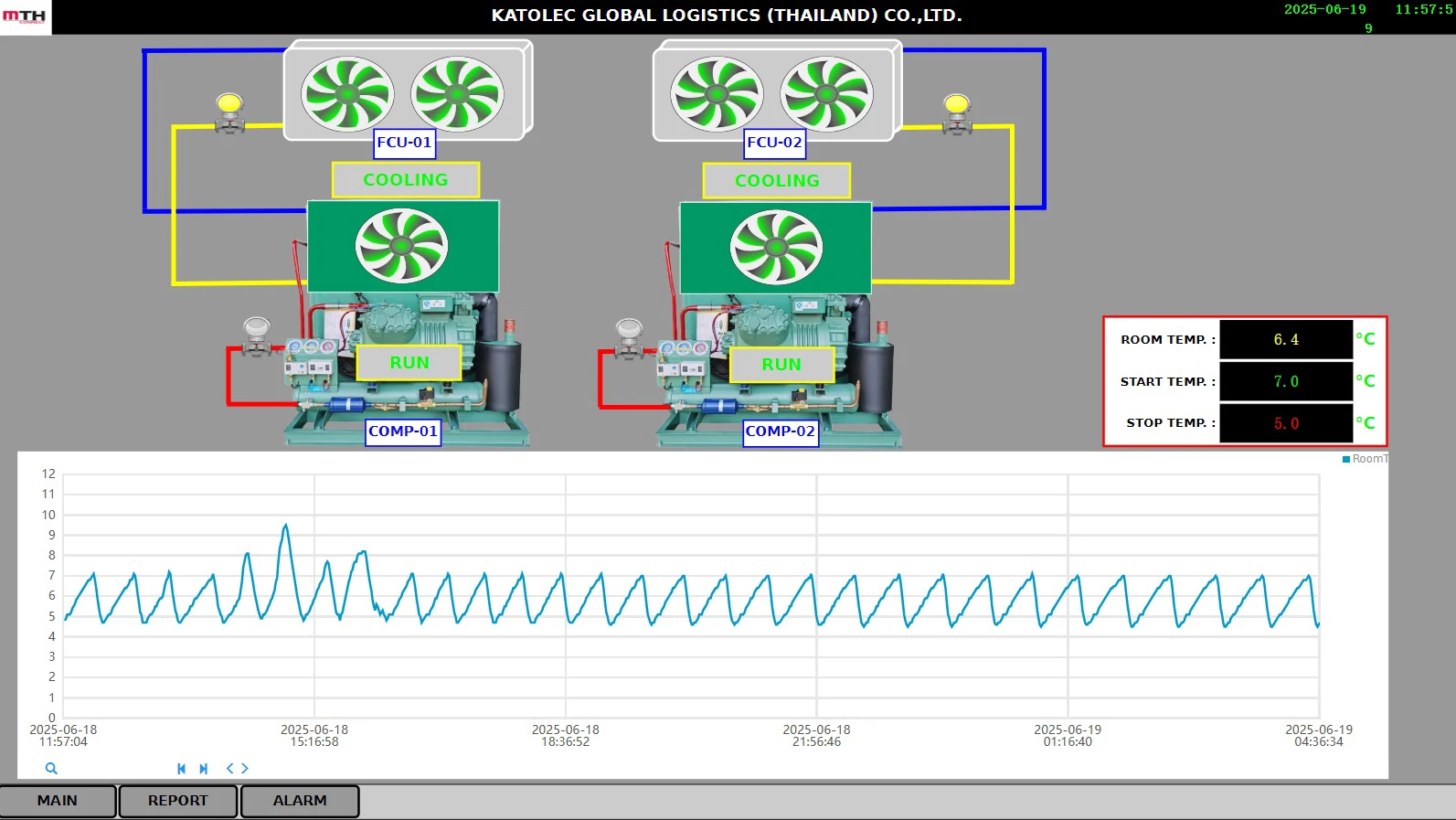Click the STOP TEMP. label
Screen dimensions: 1456x820
1171,423
